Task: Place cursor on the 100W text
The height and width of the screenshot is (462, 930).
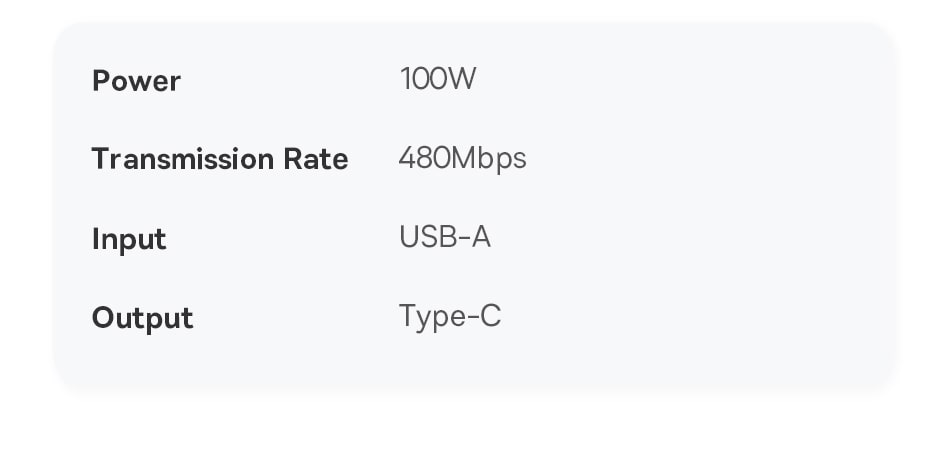Action: [437, 79]
